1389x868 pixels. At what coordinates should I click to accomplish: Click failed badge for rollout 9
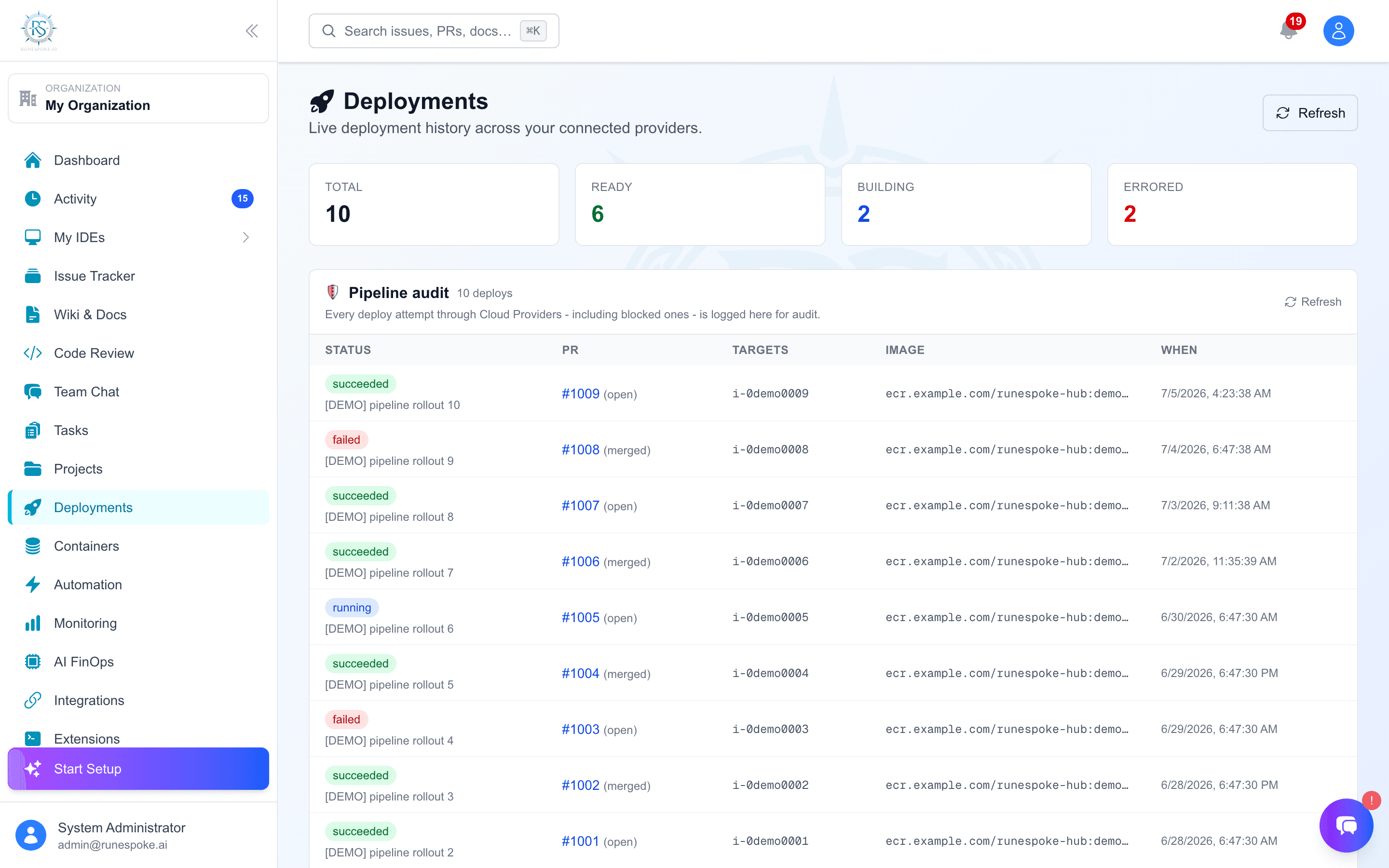point(346,440)
